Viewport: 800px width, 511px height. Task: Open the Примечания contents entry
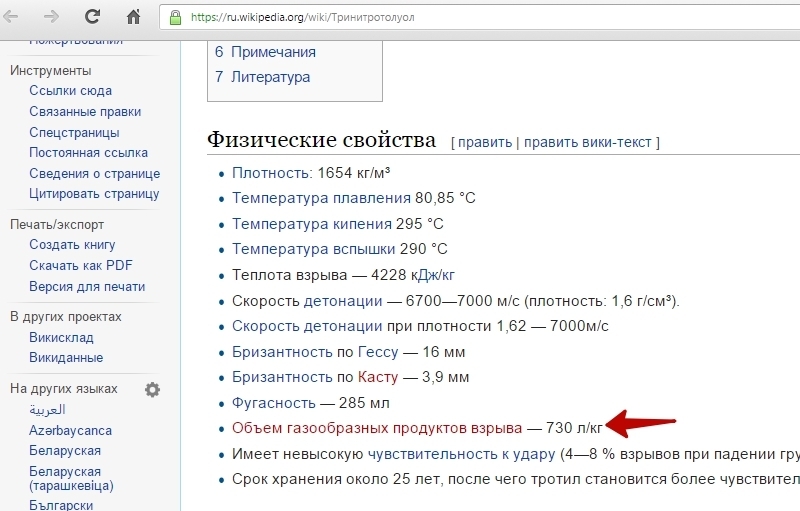pyautogui.click(x=272, y=52)
